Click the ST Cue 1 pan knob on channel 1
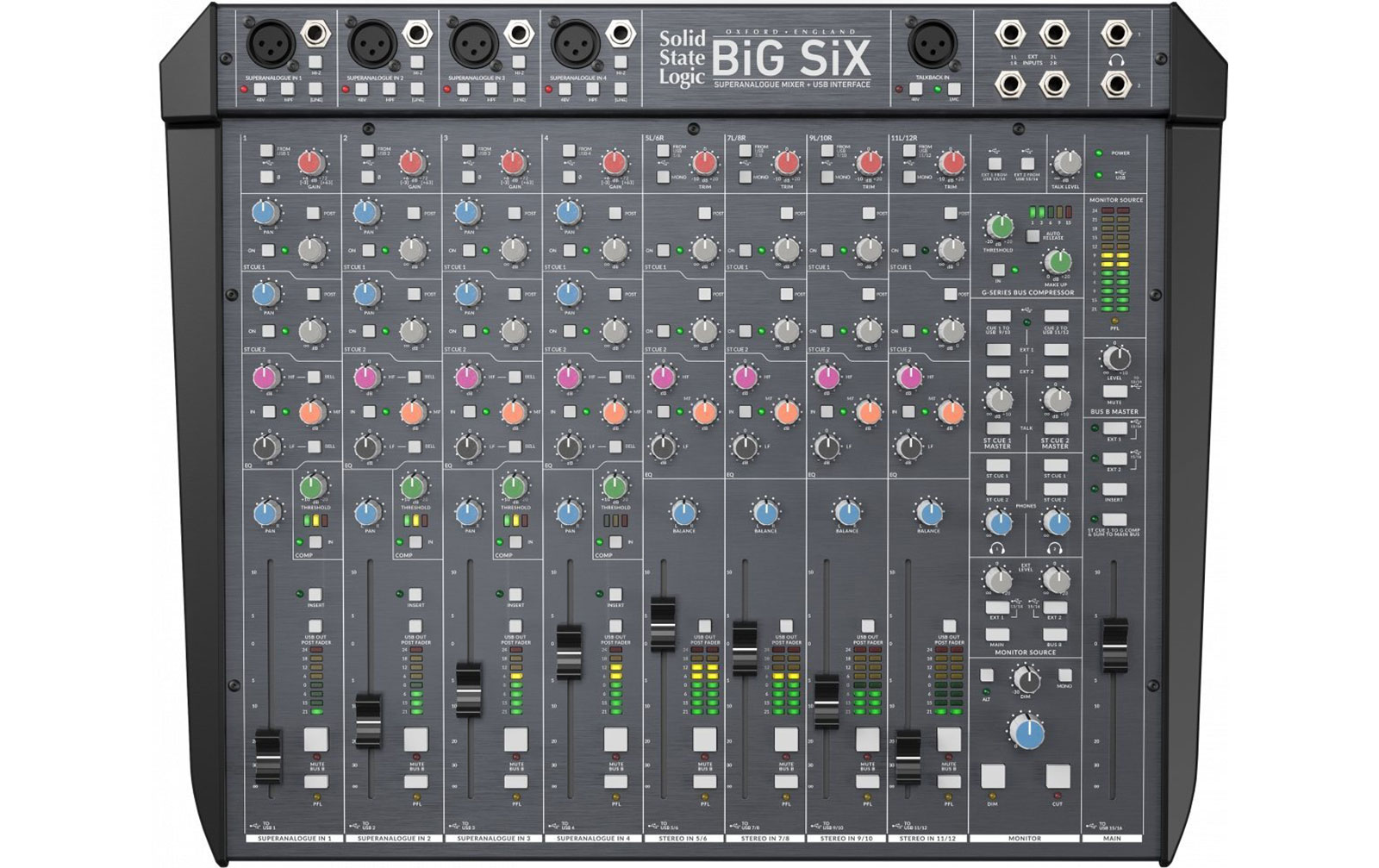This screenshot has height=868, width=1379. (x=265, y=212)
